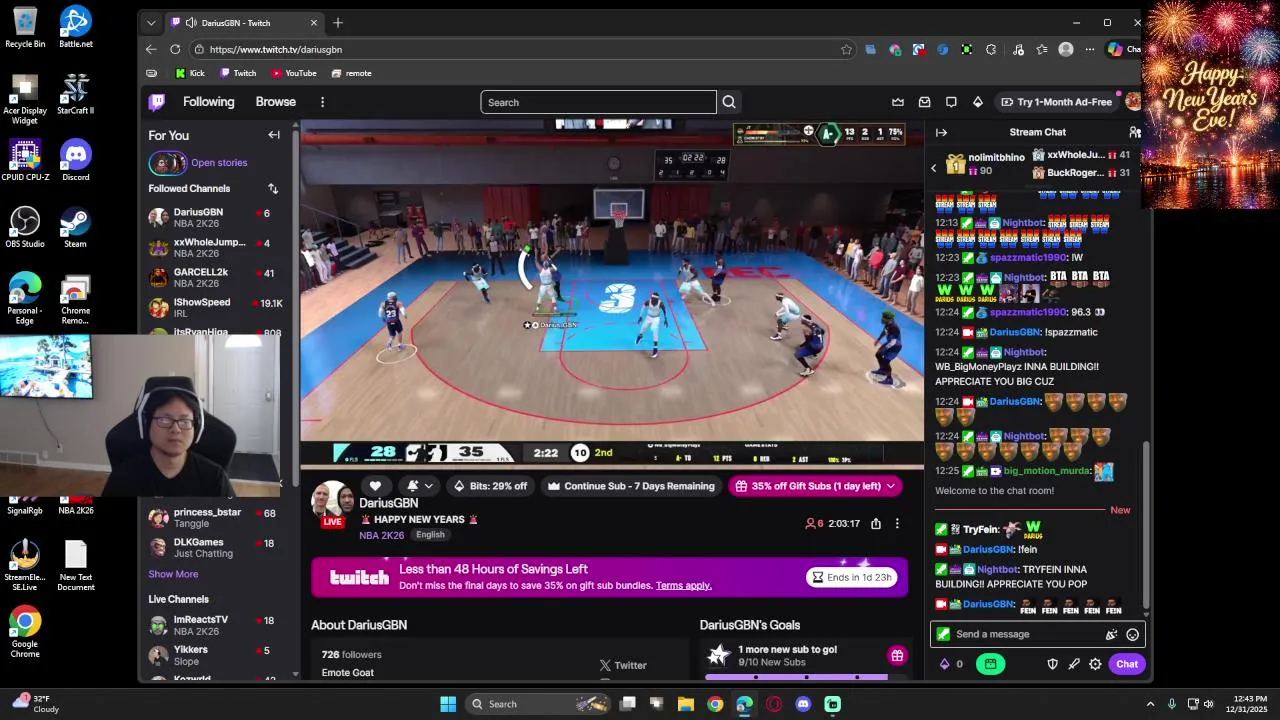Click the NBA 2K26 category link
This screenshot has height=720, width=1280.
click(381, 535)
